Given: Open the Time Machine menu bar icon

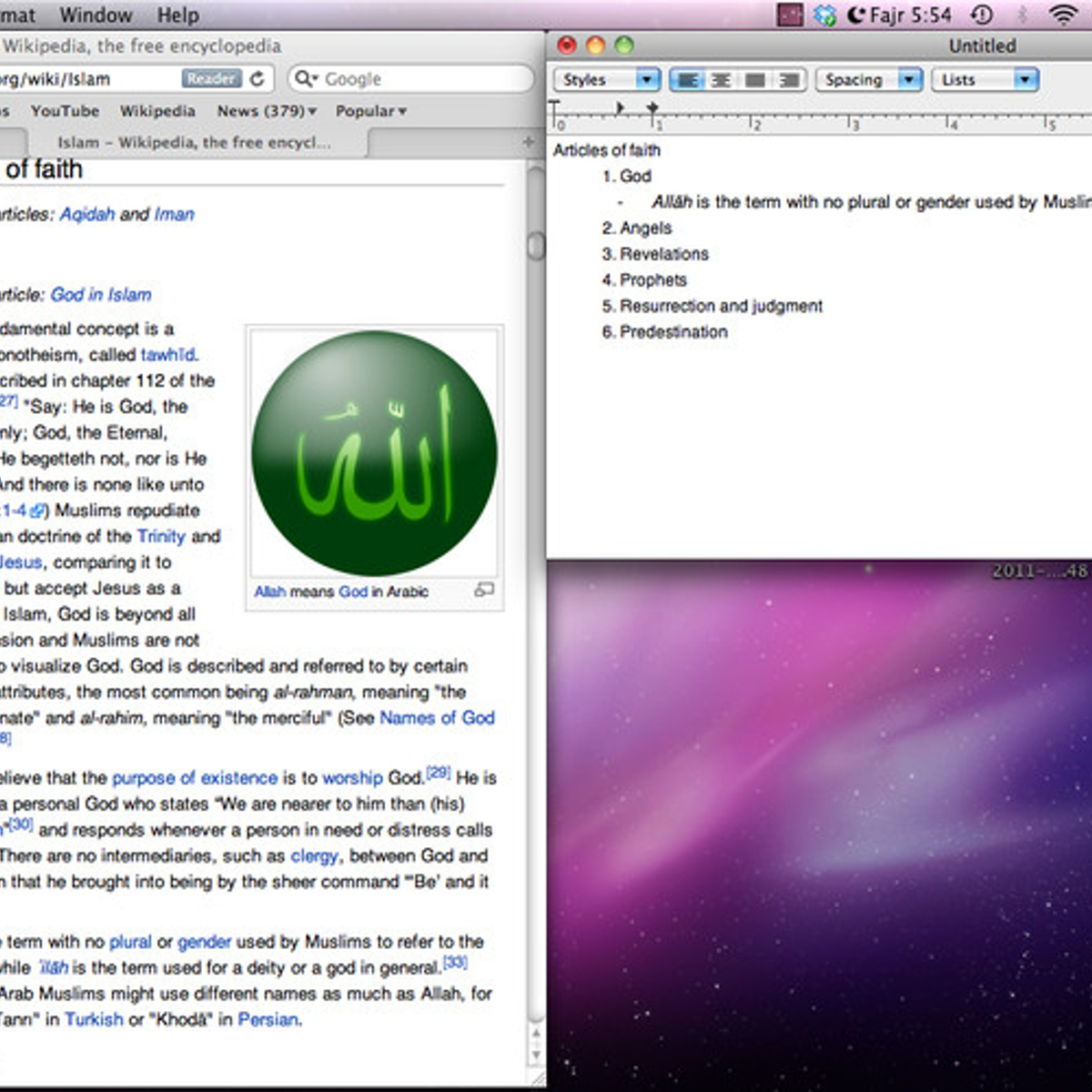Looking at the screenshot, I should (982, 15).
